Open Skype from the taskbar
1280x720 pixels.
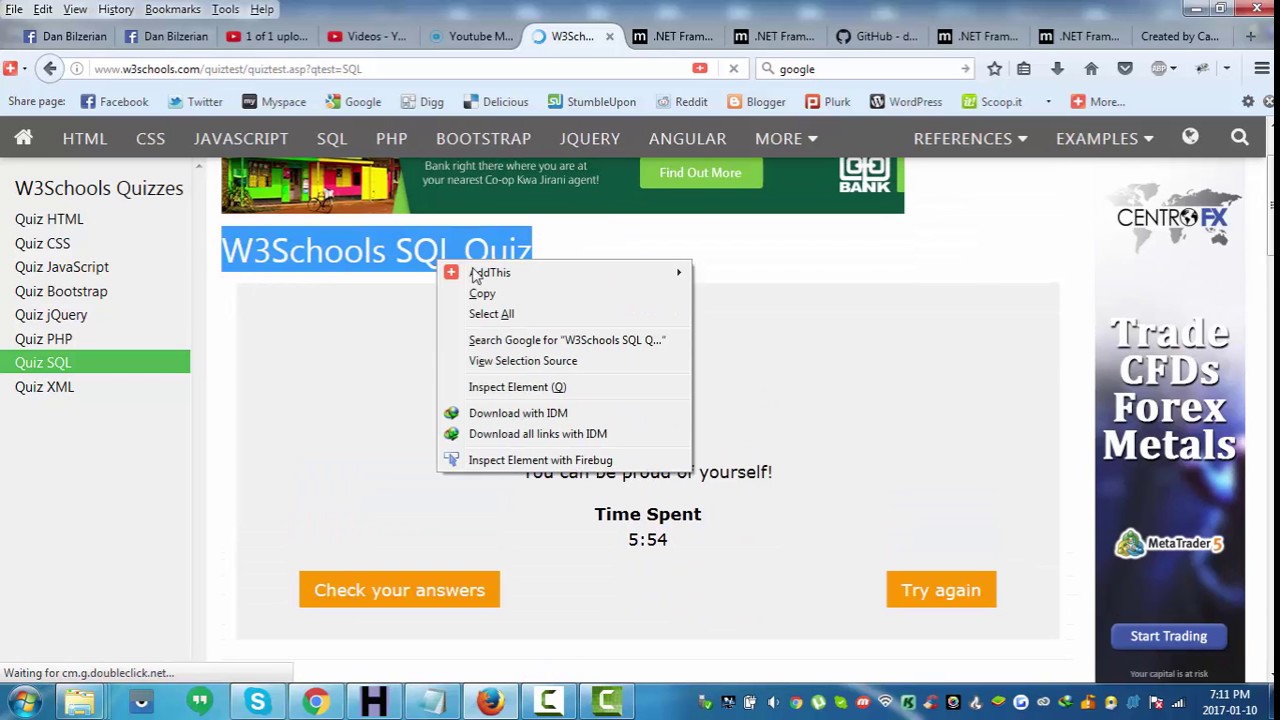click(258, 702)
